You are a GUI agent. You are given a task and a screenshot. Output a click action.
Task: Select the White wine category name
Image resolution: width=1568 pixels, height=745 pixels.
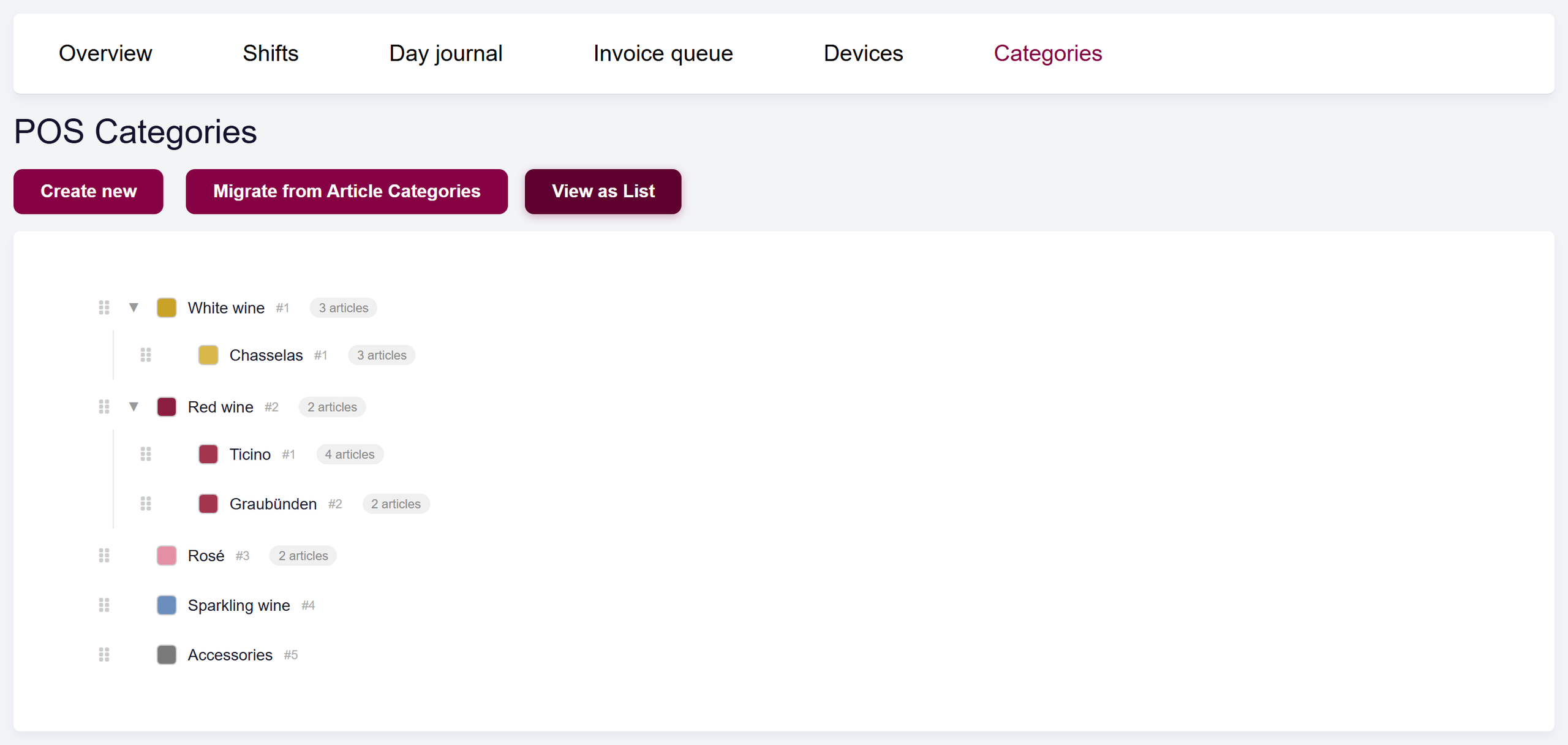[x=226, y=308]
